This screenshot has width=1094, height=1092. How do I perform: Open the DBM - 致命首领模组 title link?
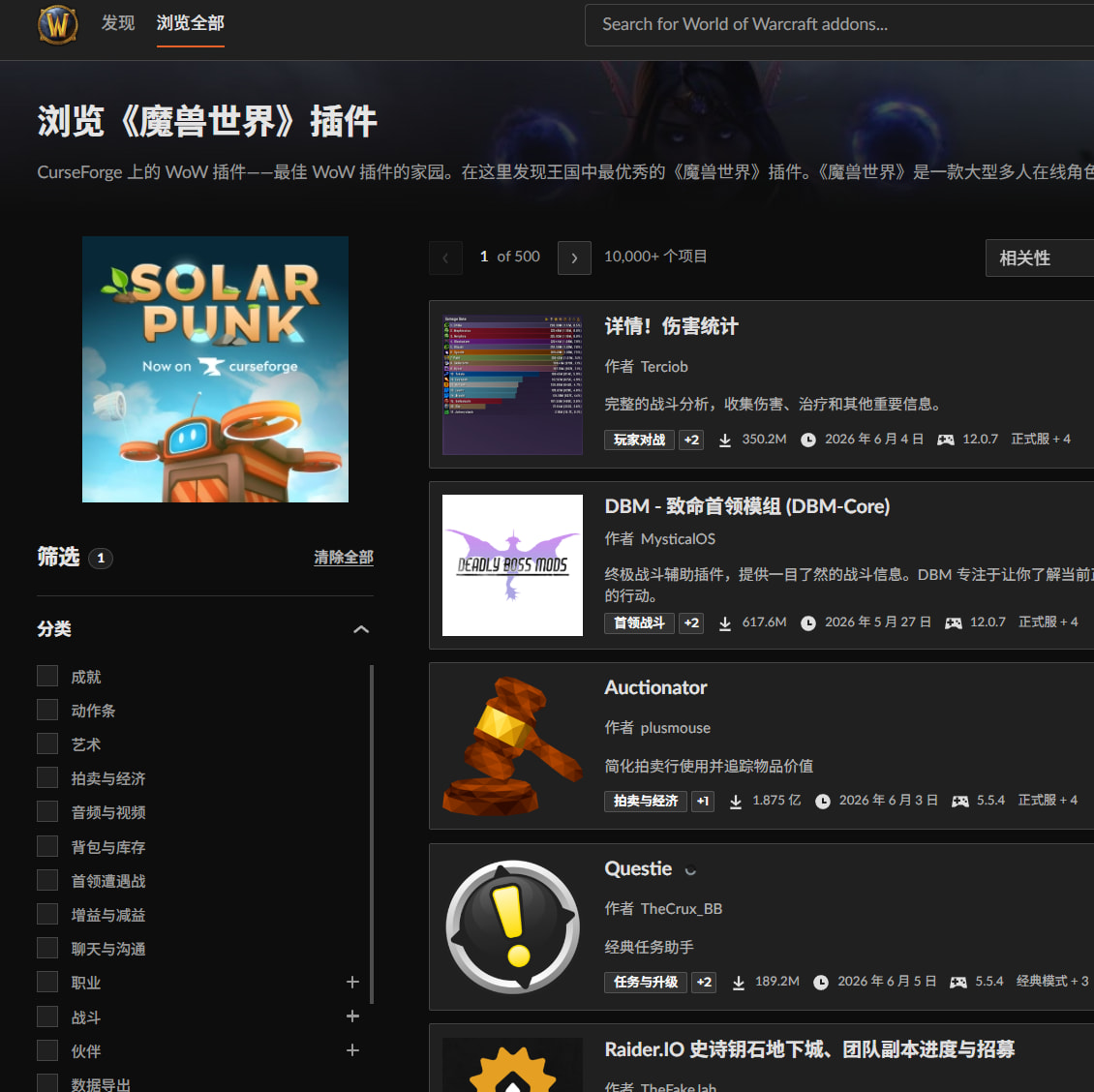tap(747, 506)
